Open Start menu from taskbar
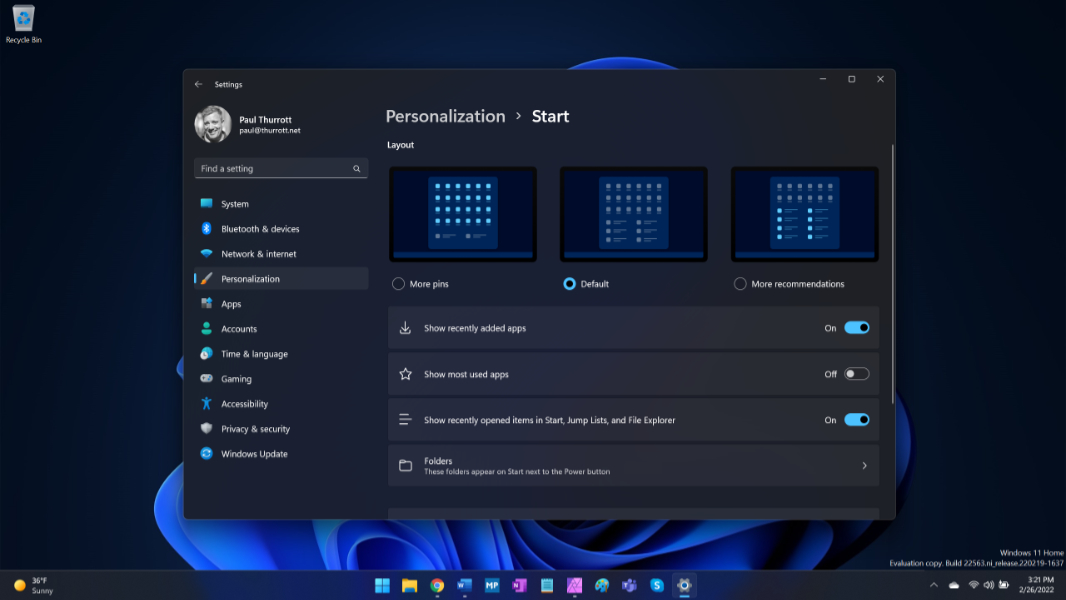Viewport: 1066px width, 600px height. tap(382, 586)
